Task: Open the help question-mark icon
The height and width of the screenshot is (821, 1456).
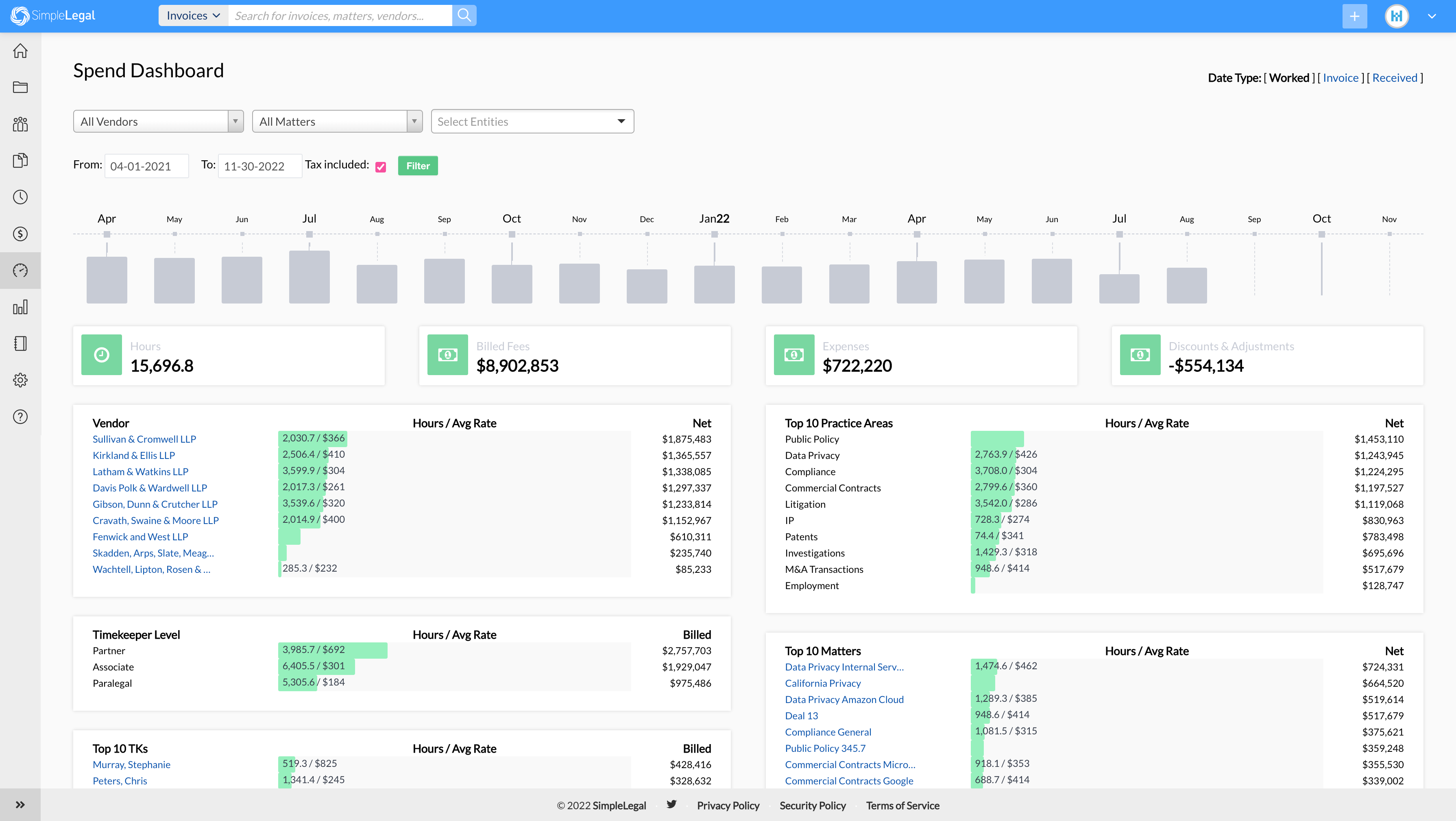Action: pos(20,417)
